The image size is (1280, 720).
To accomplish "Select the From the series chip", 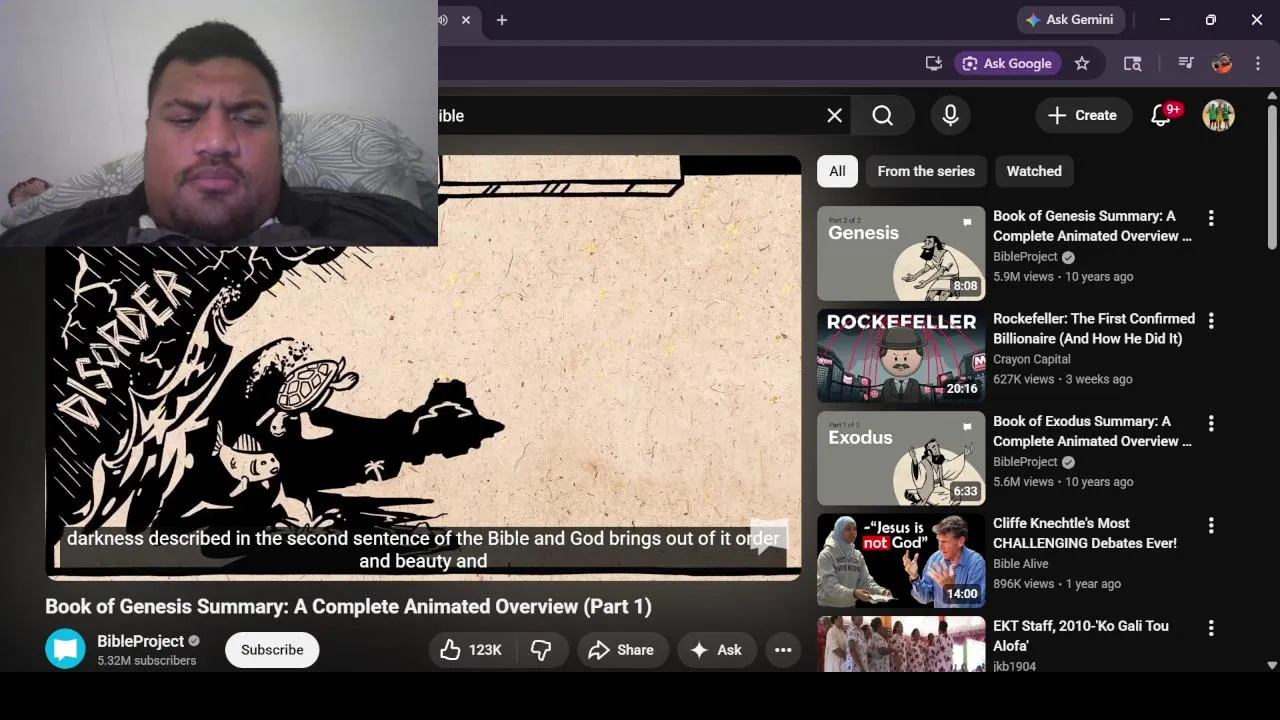I will (x=926, y=171).
